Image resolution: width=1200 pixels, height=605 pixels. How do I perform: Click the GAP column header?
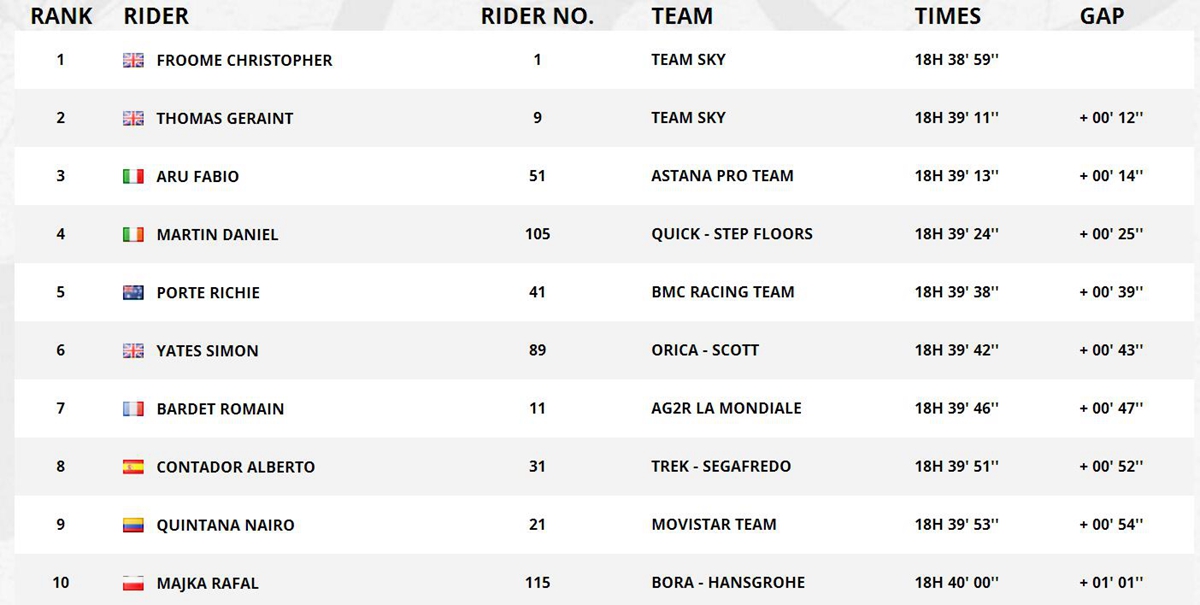1102,16
